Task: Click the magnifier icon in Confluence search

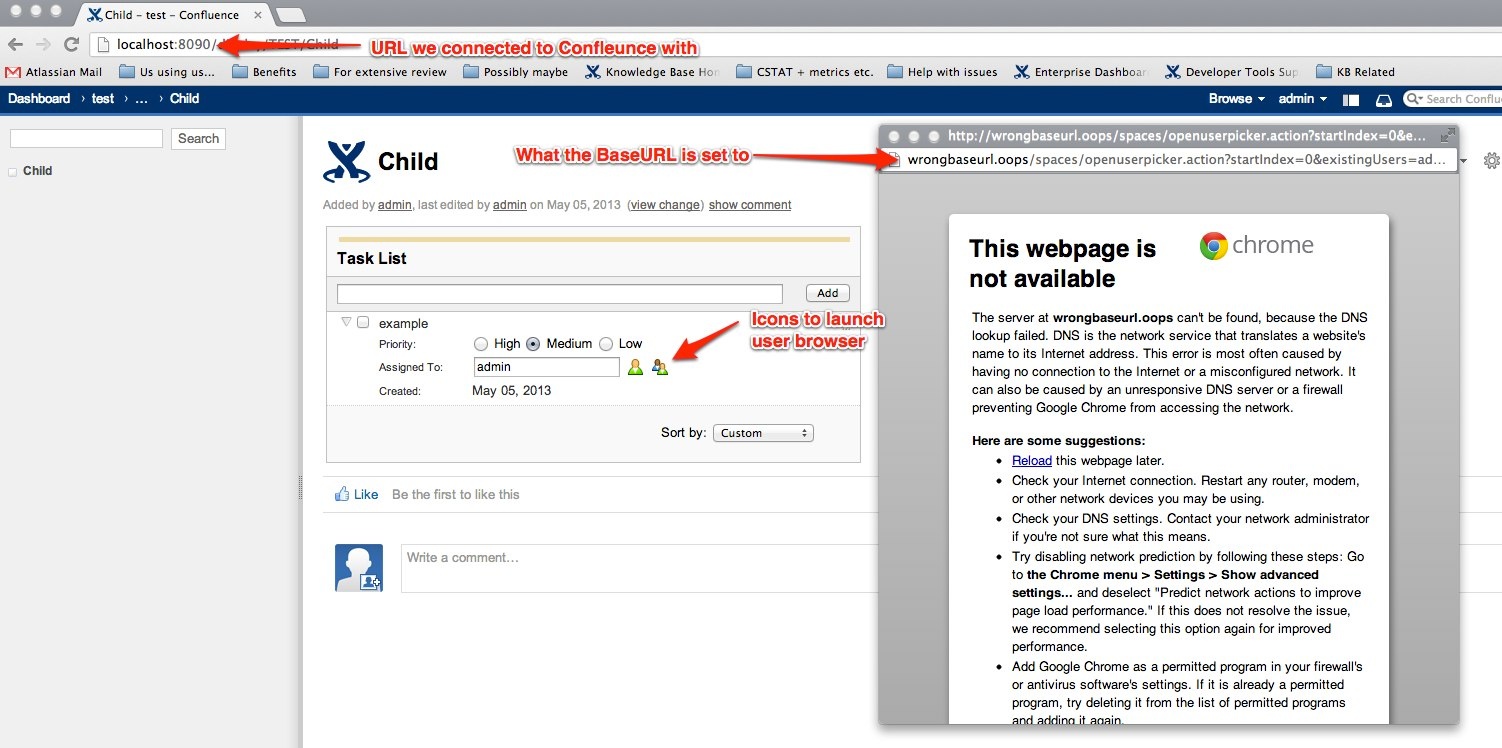Action: pyautogui.click(x=1413, y=99)
